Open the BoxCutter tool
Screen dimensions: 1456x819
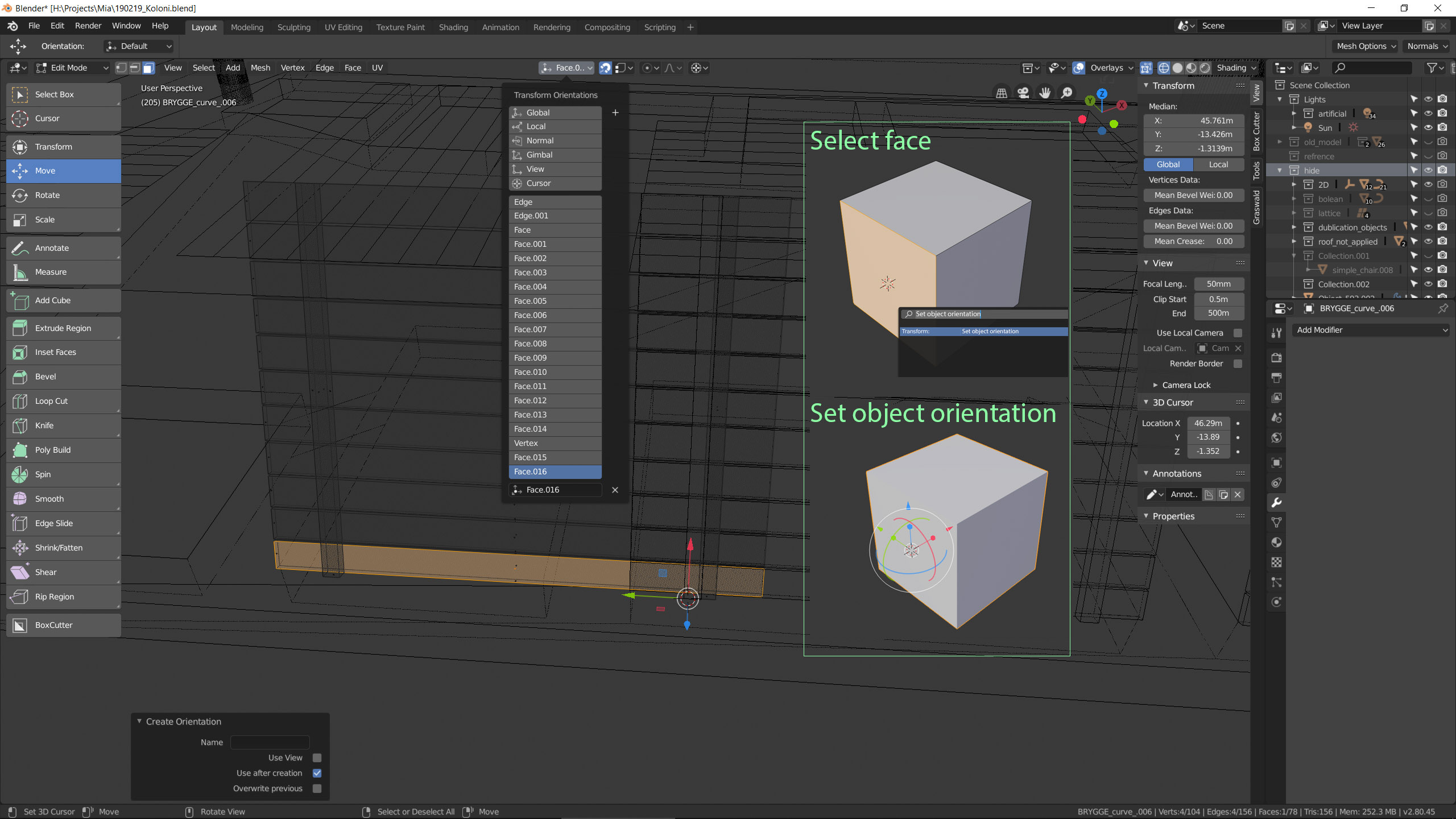pyautogui.click(x=64, y=625)
